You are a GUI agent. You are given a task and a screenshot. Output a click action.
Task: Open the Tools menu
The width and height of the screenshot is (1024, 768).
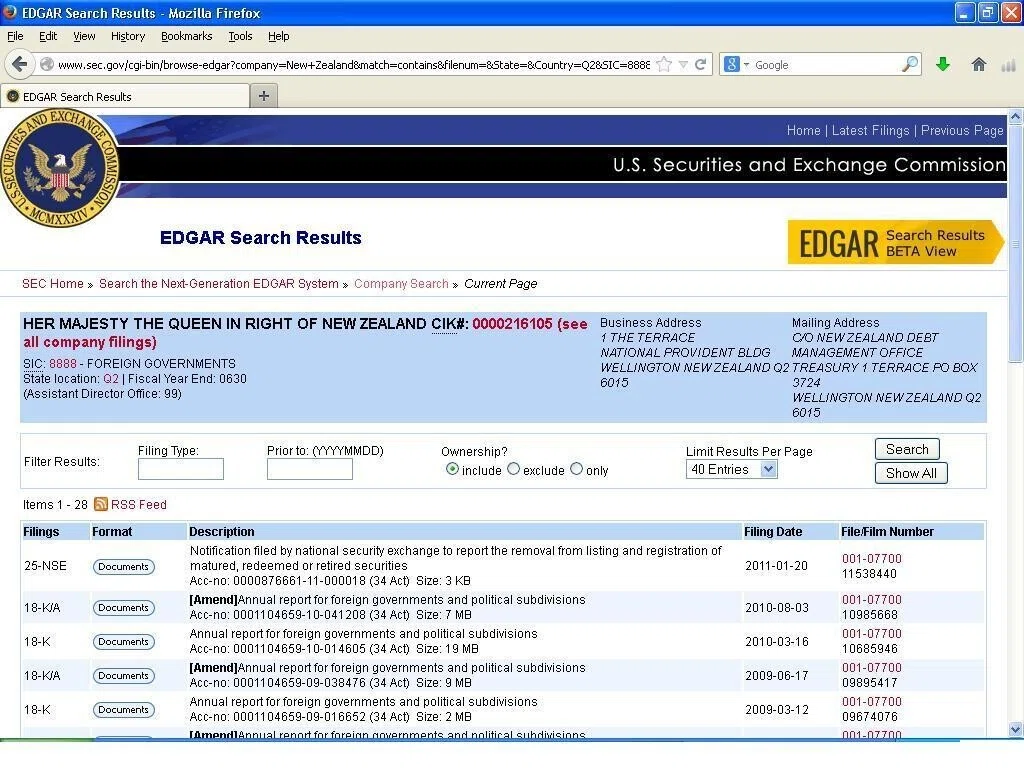240,36
